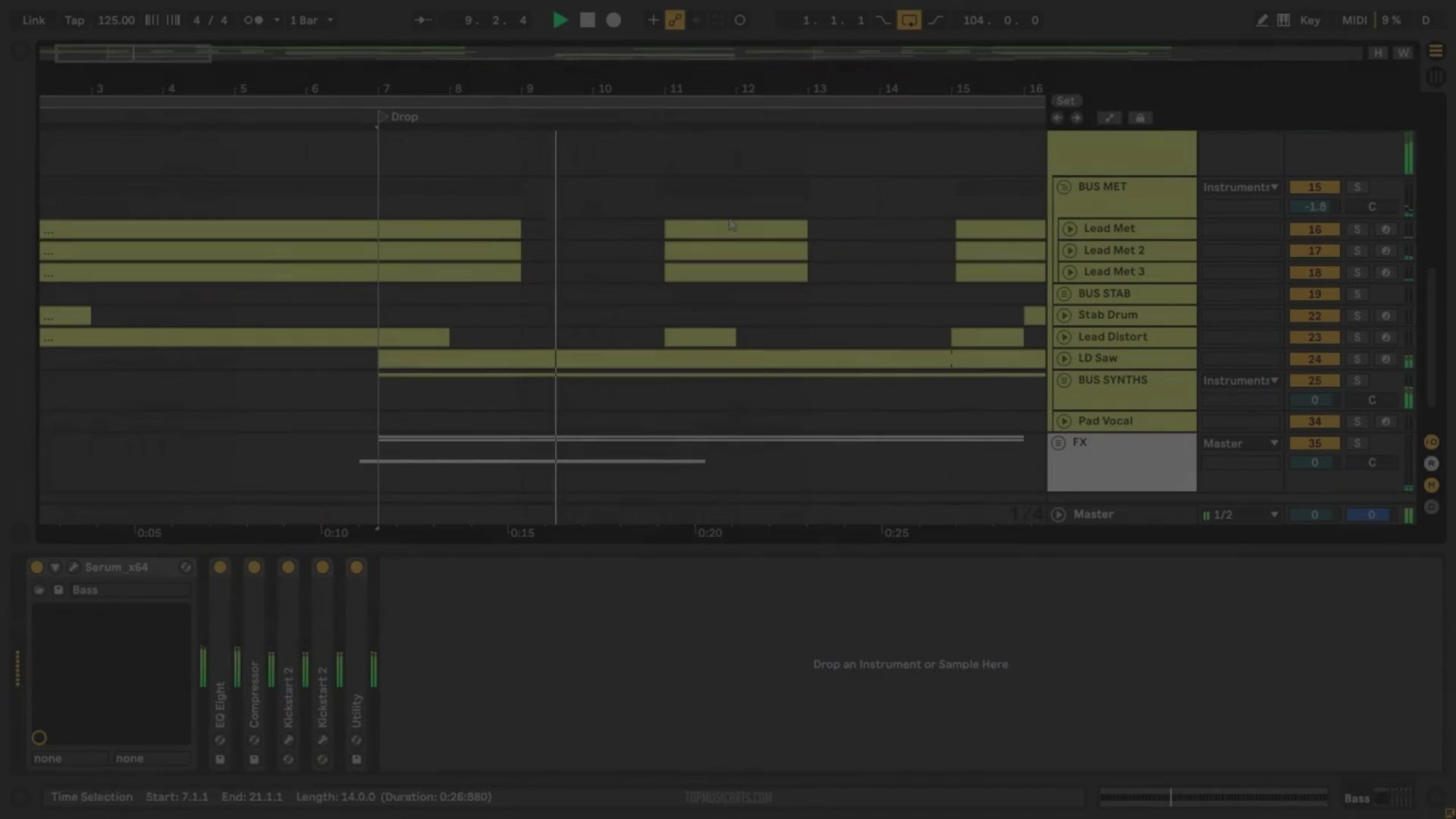Save the Bass preset disk icon
Image resolution: width=1456 pixels, height=819 pixels.
coord(58,590)
